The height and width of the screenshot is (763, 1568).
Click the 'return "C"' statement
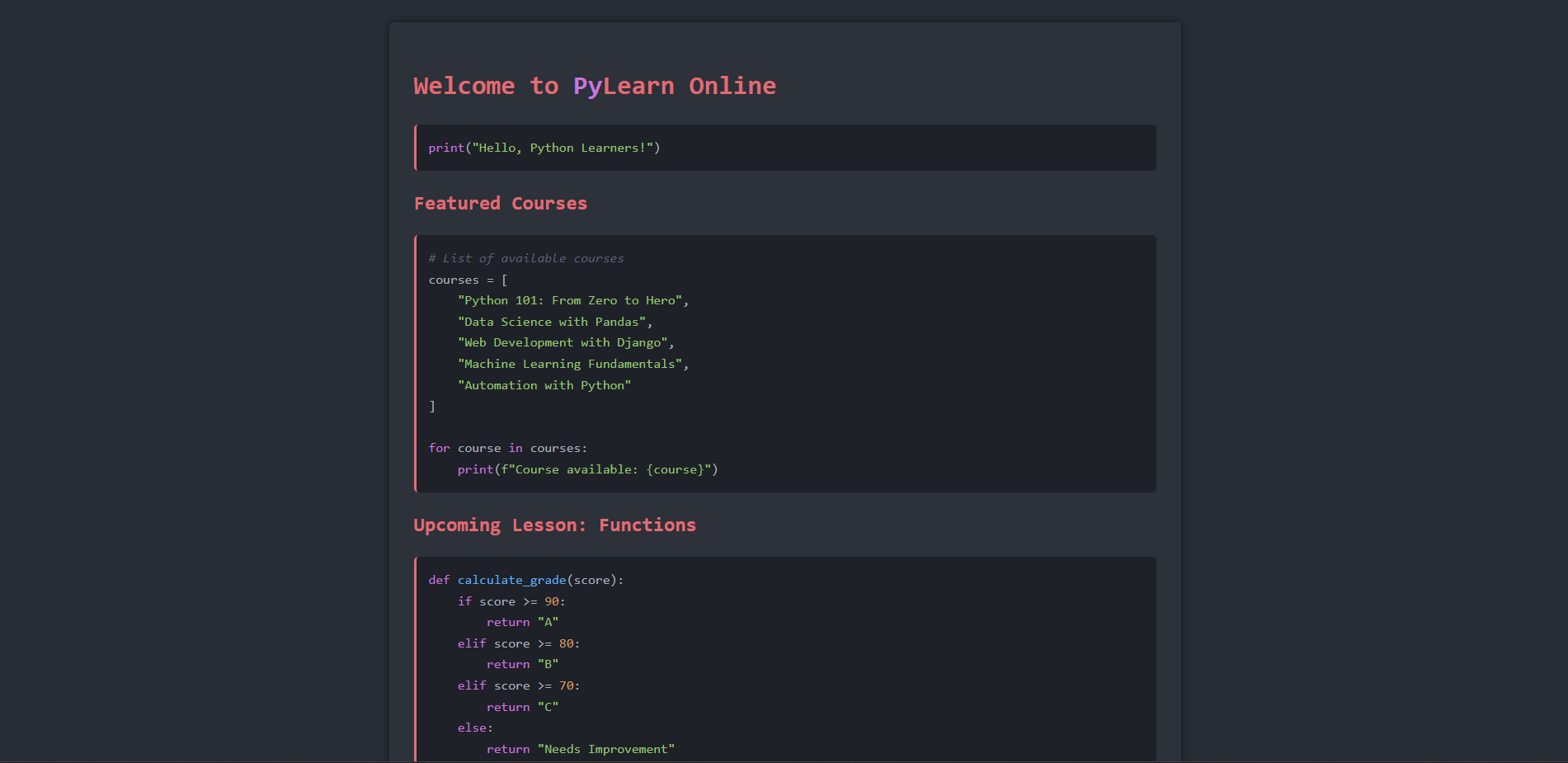click(x=522, y=707)
